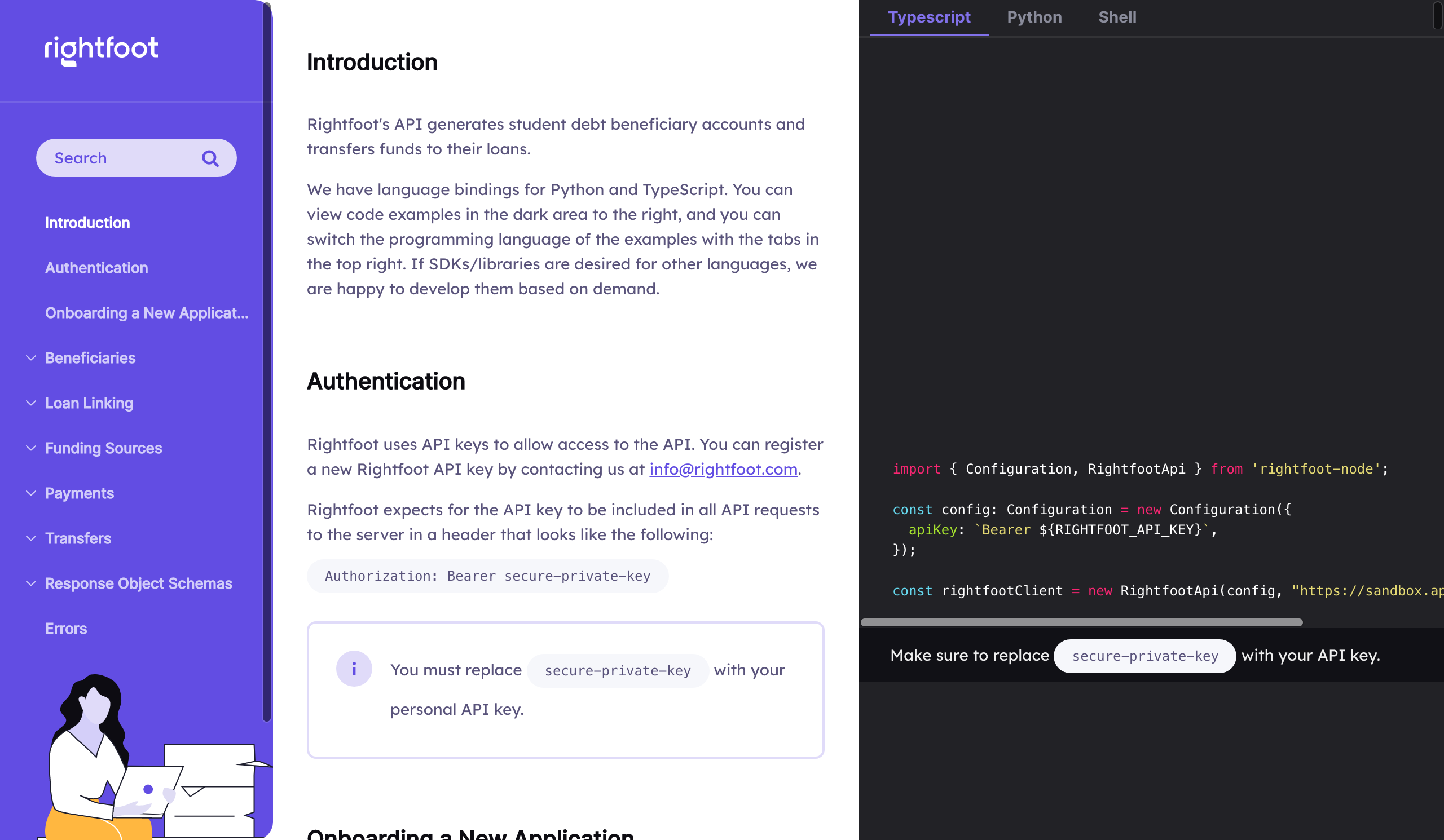This screenshot has height=840, width=1444.
Task: Click the rightfoot logo
Action: point(102,50)
